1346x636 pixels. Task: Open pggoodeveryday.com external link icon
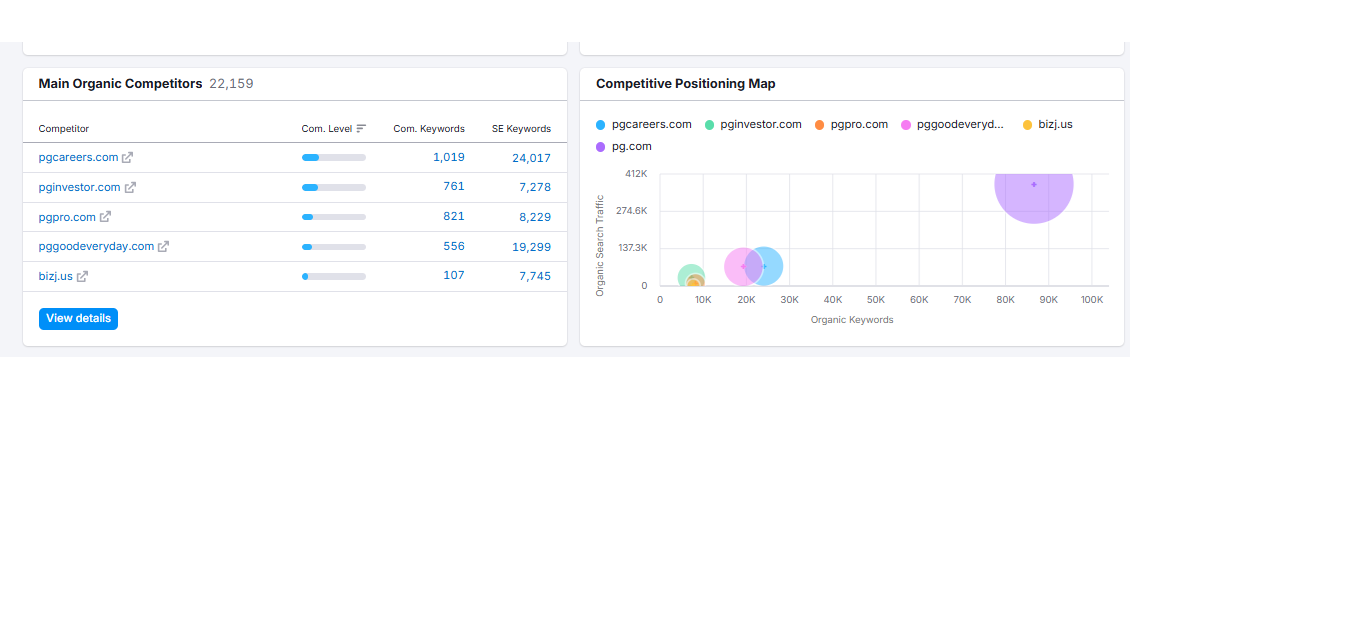(163, 247)
